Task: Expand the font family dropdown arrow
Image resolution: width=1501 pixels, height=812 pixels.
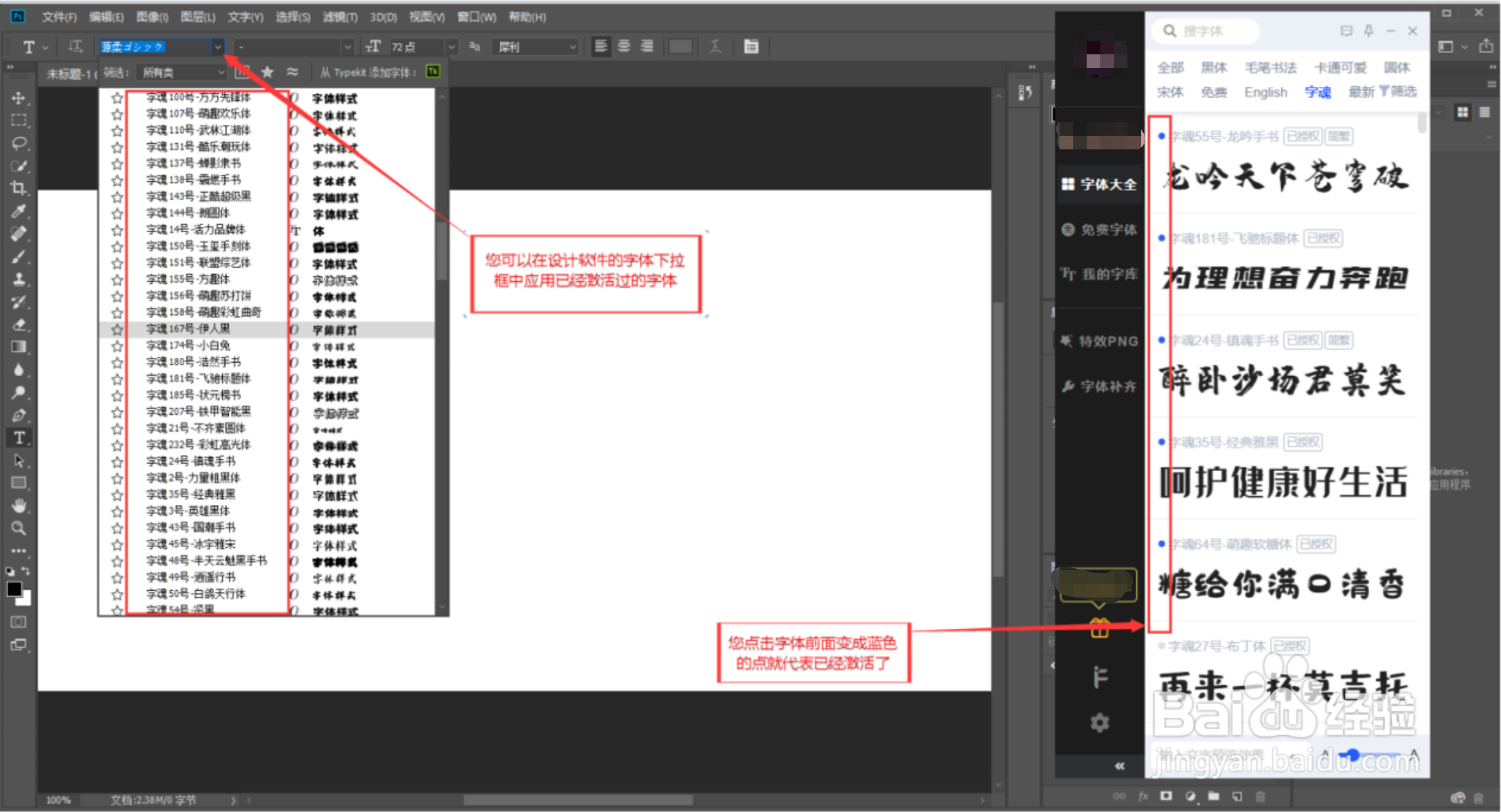Action: tap(217, 47)
